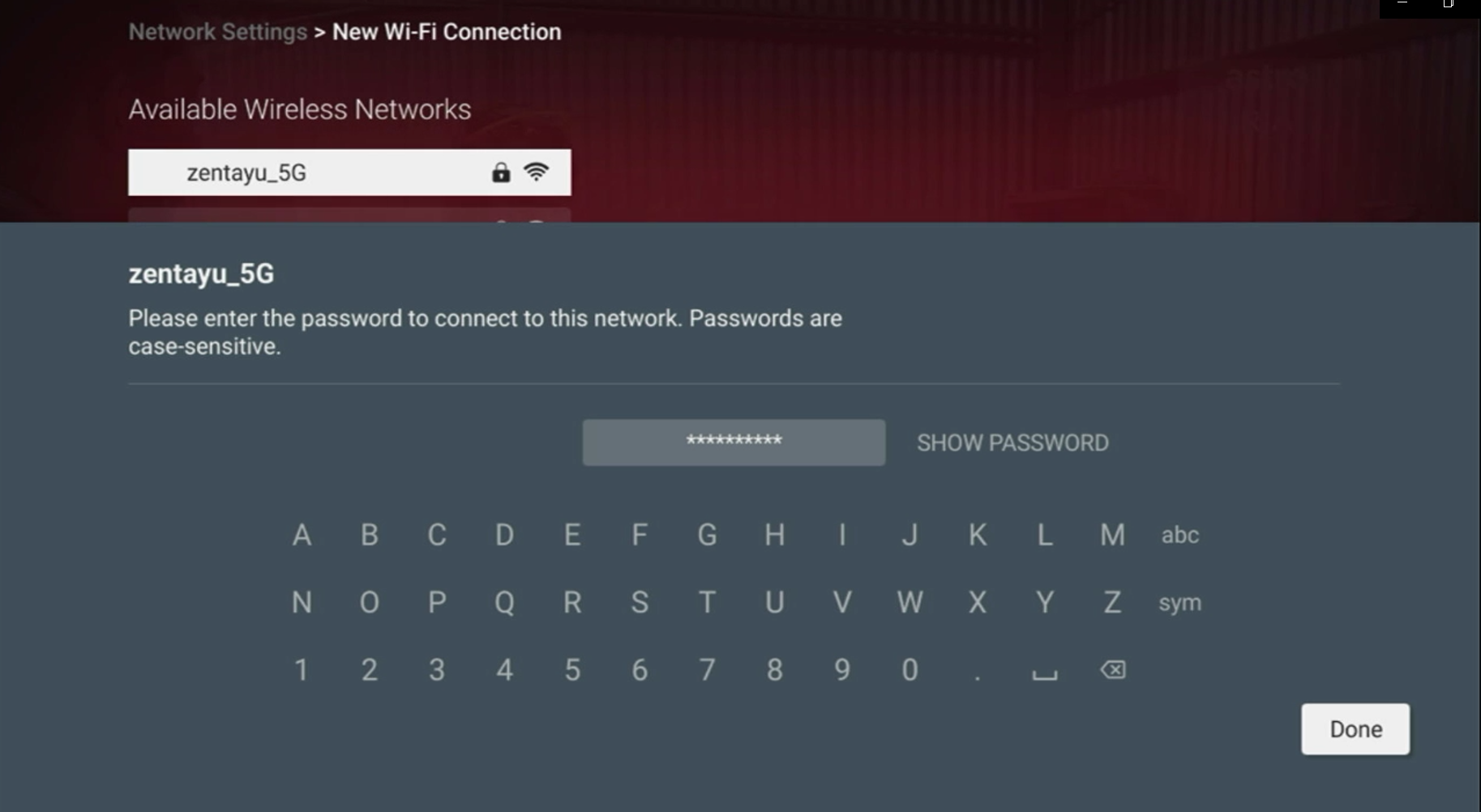
Task: Click the masked password input field
Action: pyautogui.click(x=734, y=442)
